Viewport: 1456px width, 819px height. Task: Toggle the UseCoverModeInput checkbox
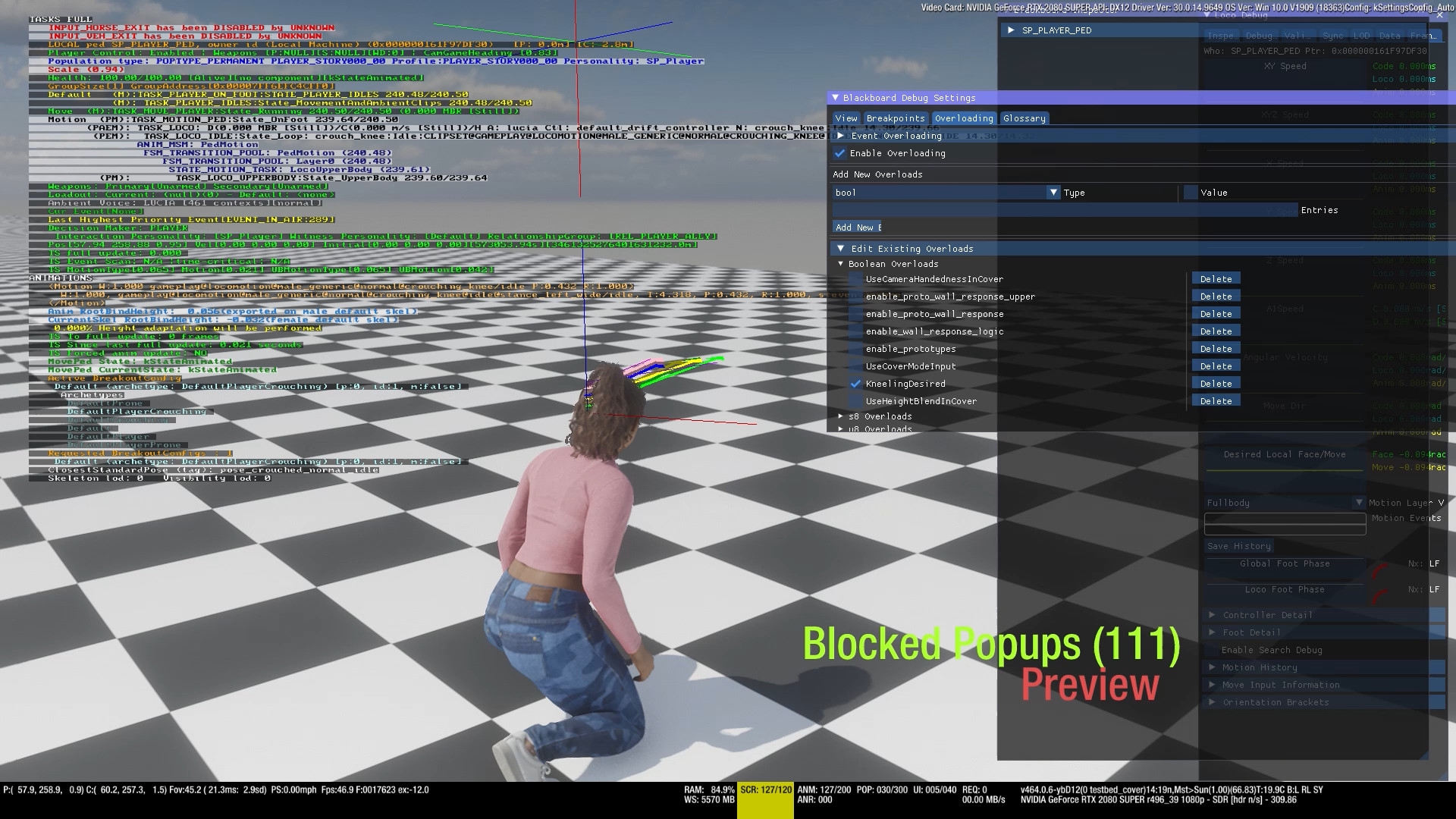(856, 366)
